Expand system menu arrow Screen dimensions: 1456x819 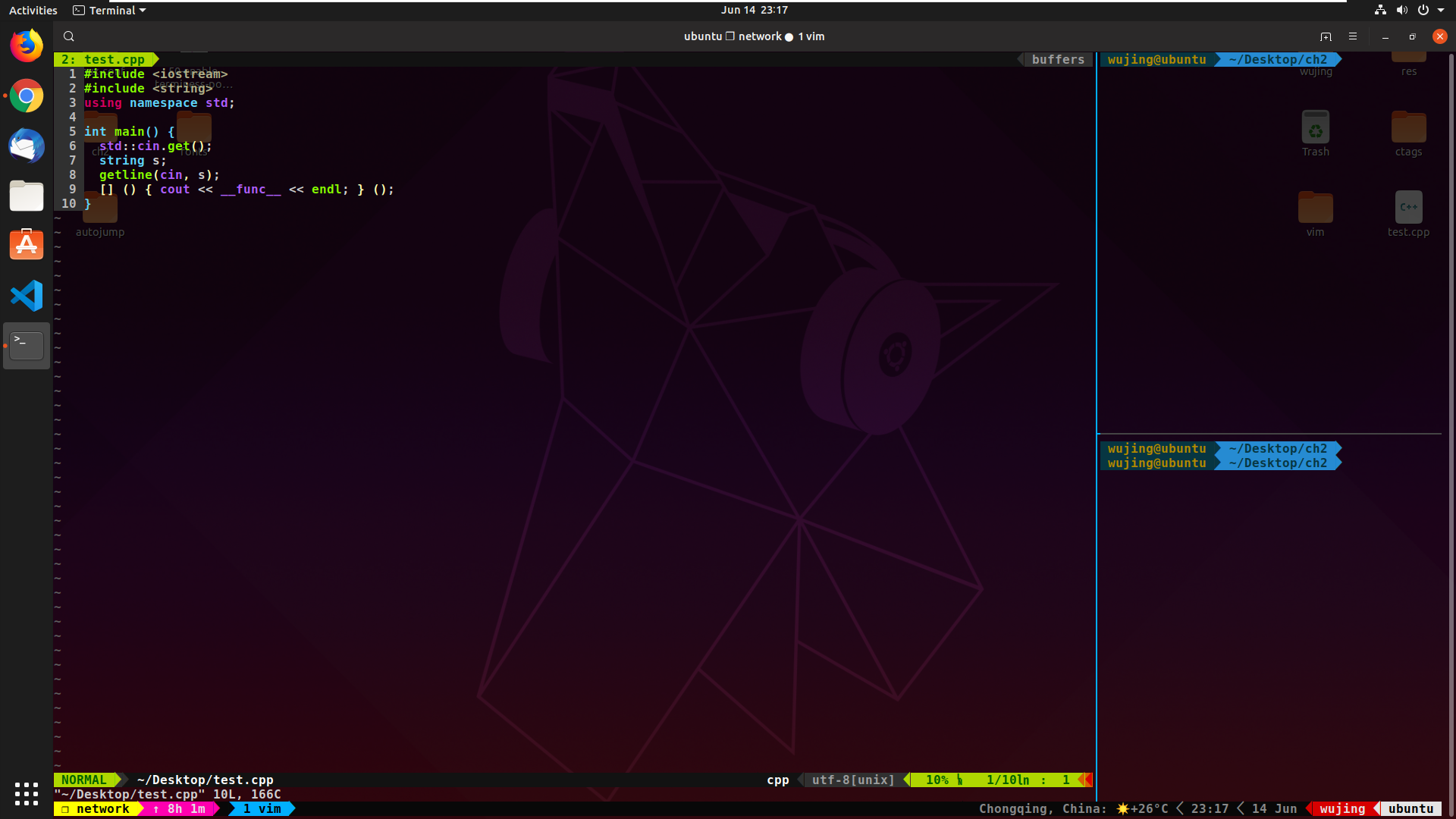coord(1441,10)
